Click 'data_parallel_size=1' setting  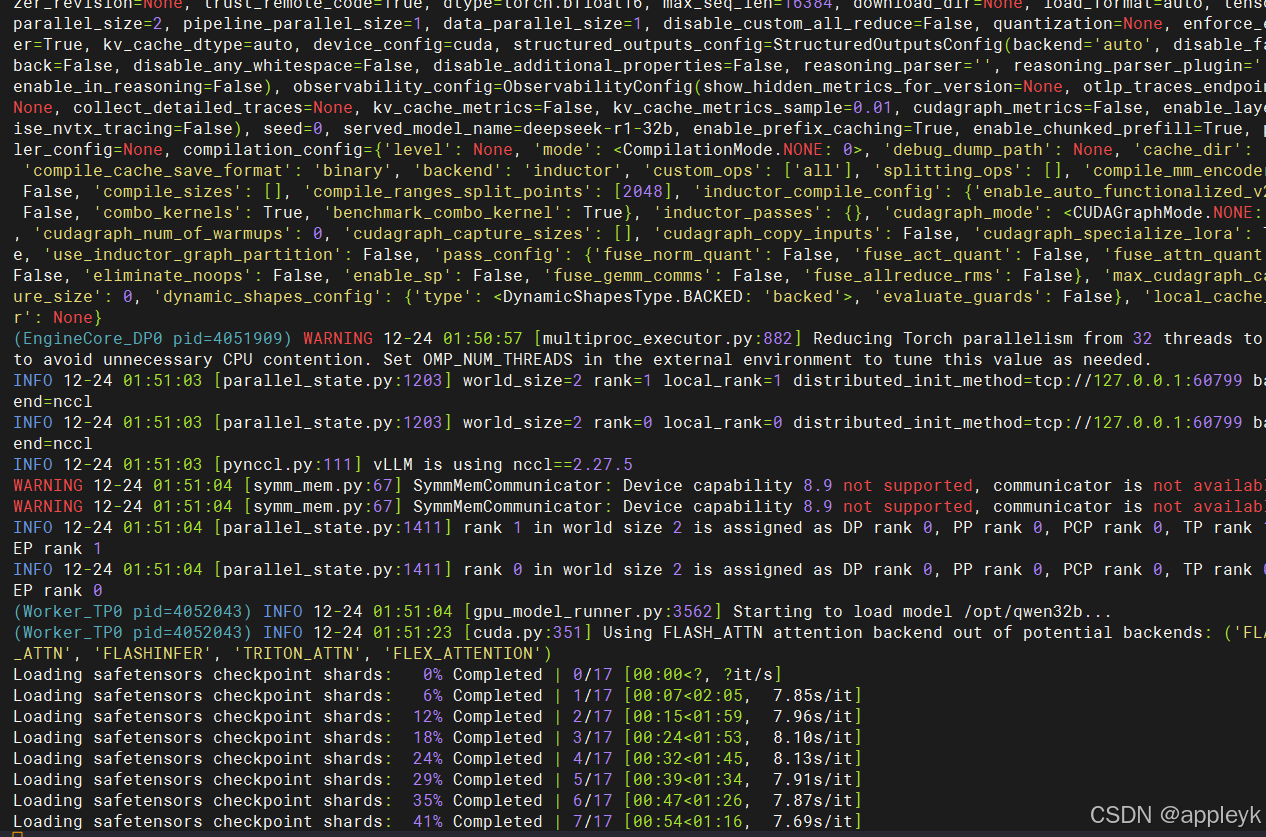(542, 23)
